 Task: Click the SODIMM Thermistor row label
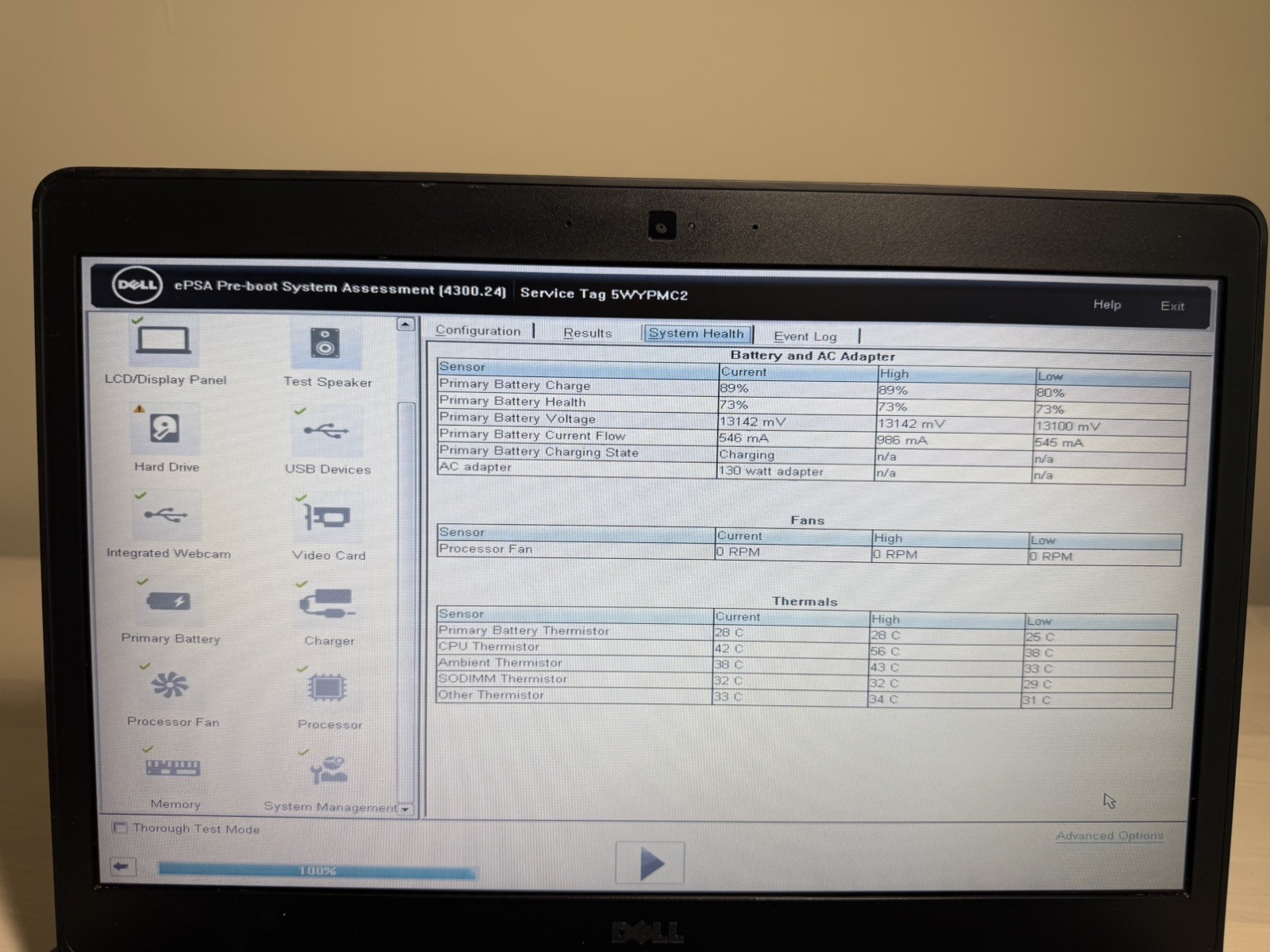[503, 679]
